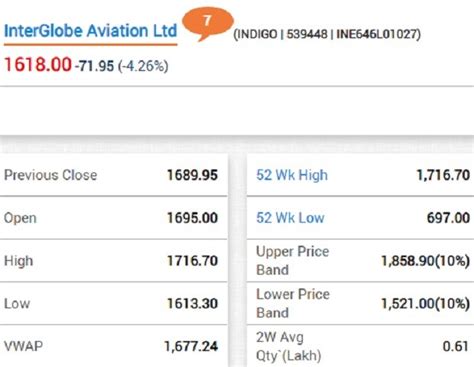Image resolution: width=474 pixels, height=367 pixels.
Task: Click the 2W average quantity 0.61
Action: [456, 346]
